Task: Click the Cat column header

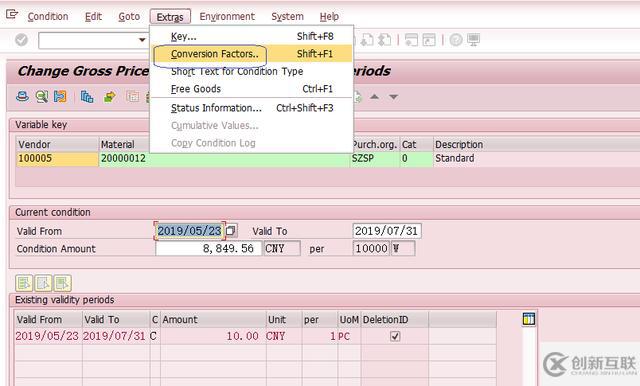Action: [x=416, y=144]
